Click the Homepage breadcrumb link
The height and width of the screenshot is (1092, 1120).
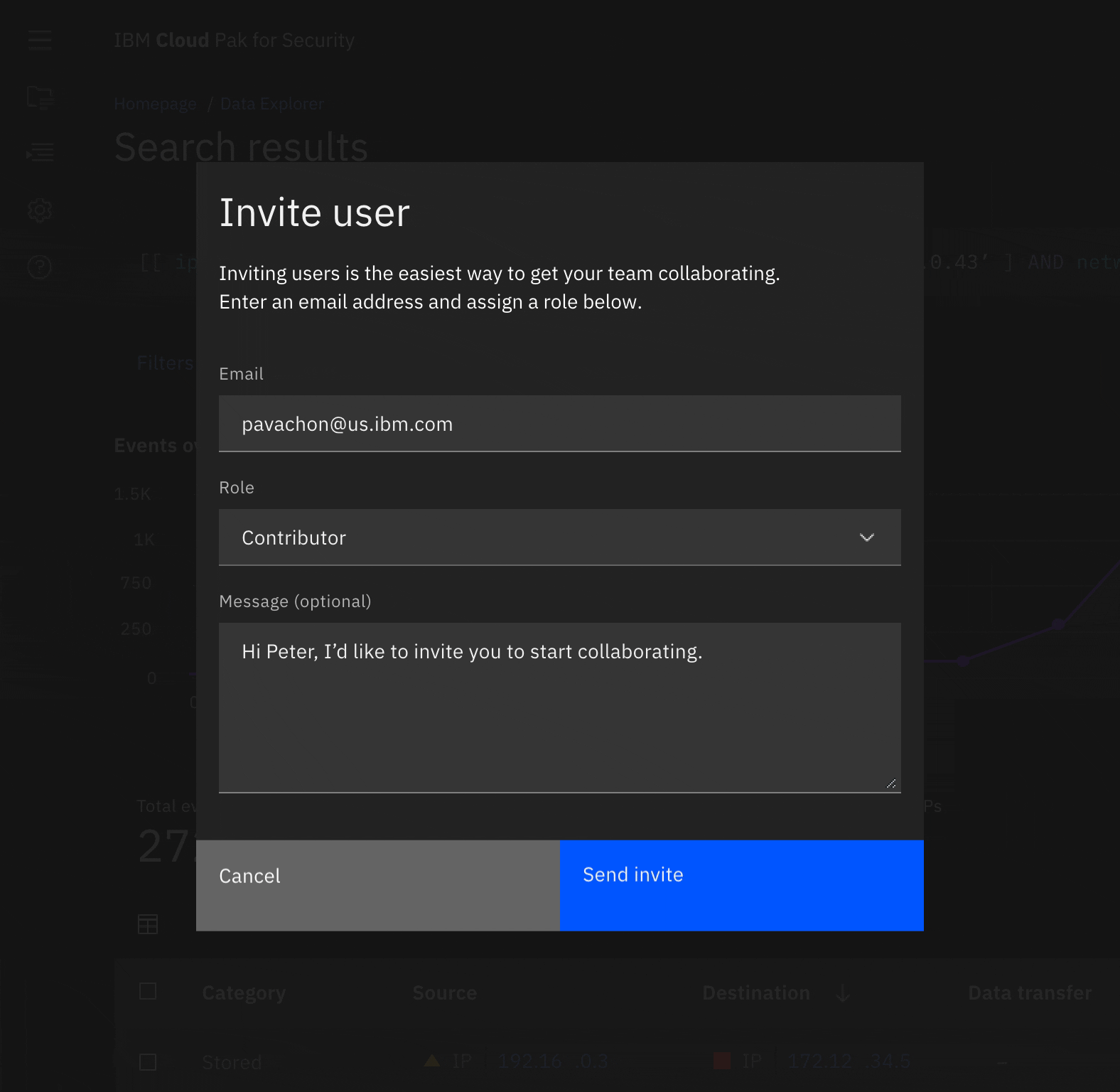click(x=155, y=104)
